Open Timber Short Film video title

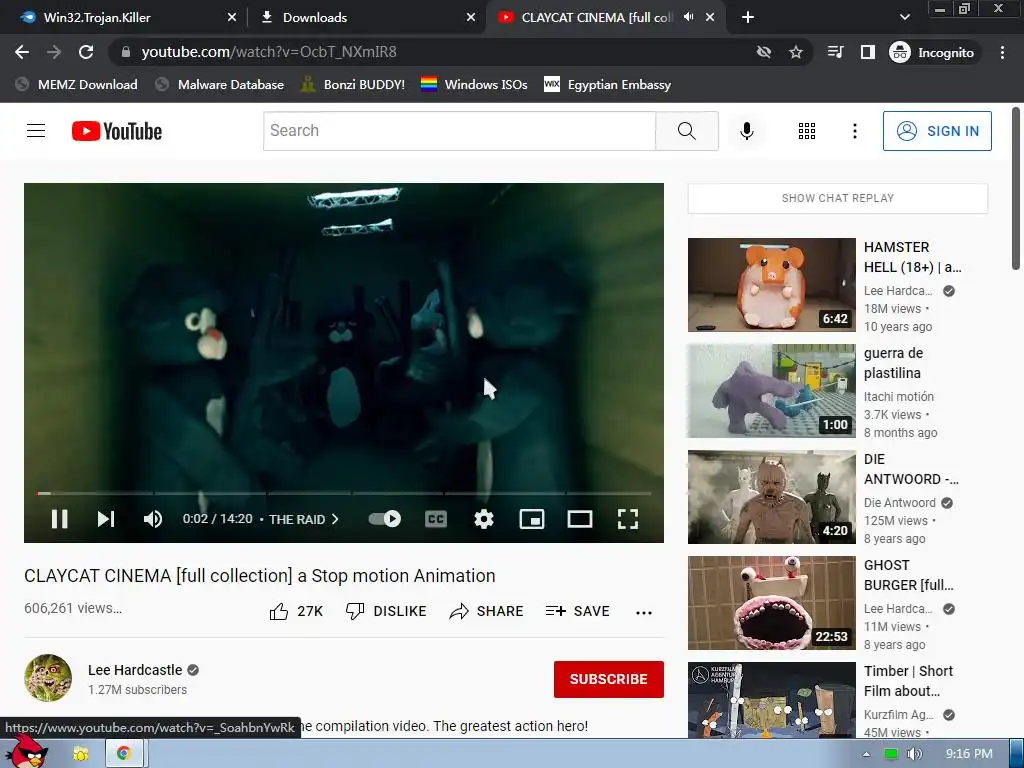(908, 680)
